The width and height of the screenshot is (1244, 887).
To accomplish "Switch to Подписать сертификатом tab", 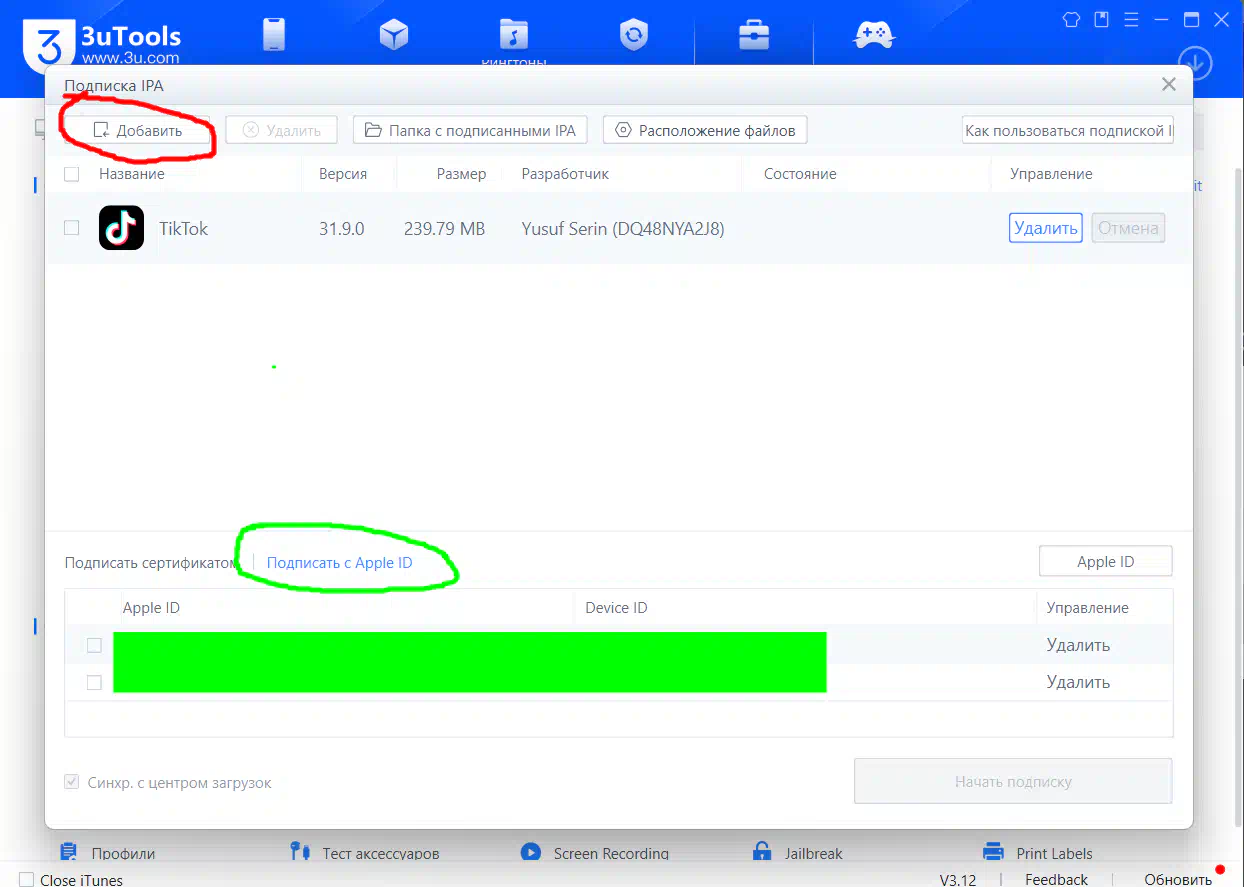I will coord(150,562).
